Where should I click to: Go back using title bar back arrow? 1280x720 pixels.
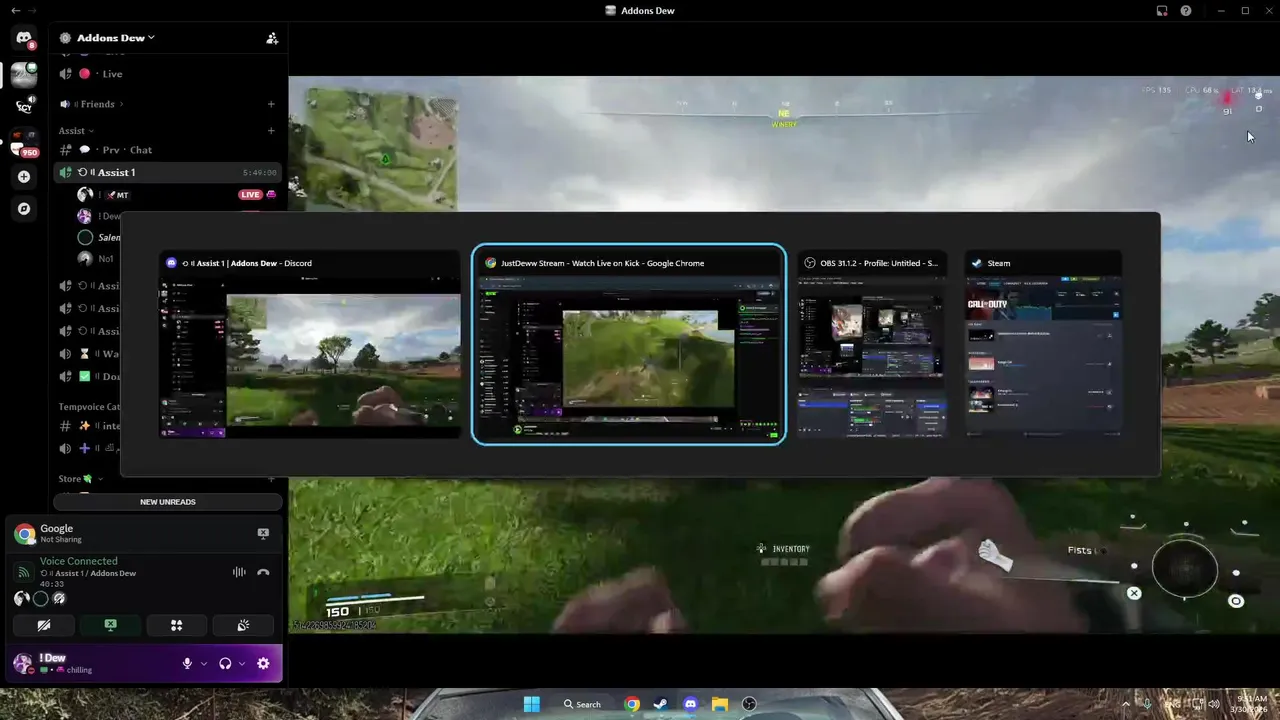(15, 10)
